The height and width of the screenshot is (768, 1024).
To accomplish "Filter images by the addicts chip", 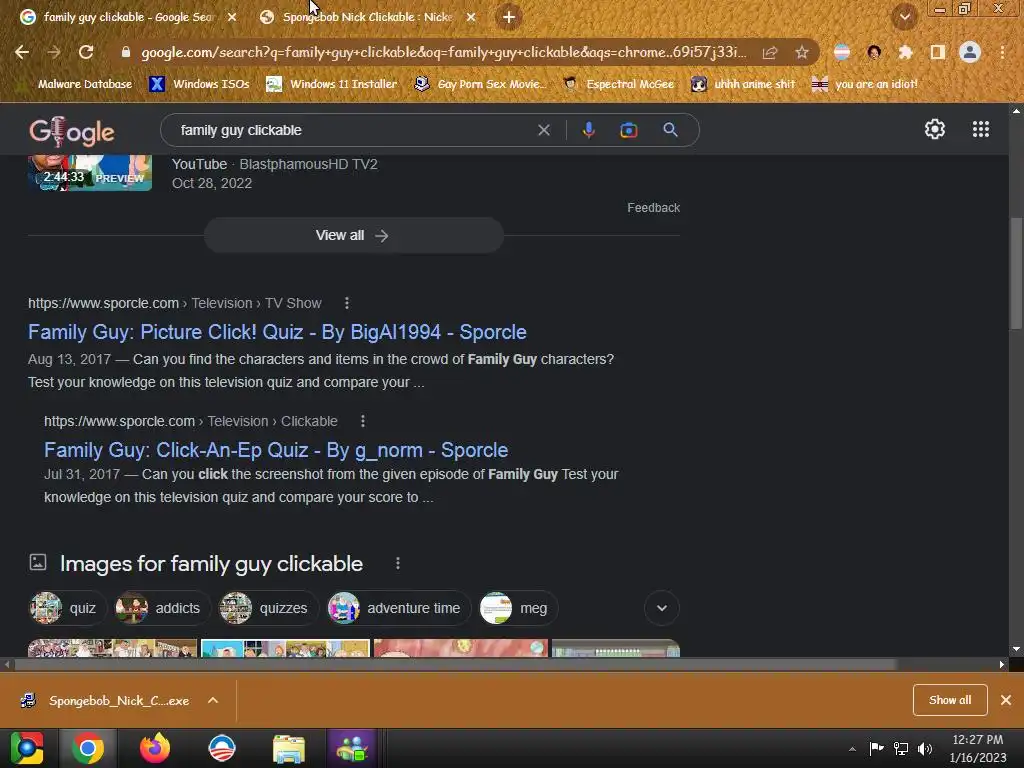I will (161, 608).
